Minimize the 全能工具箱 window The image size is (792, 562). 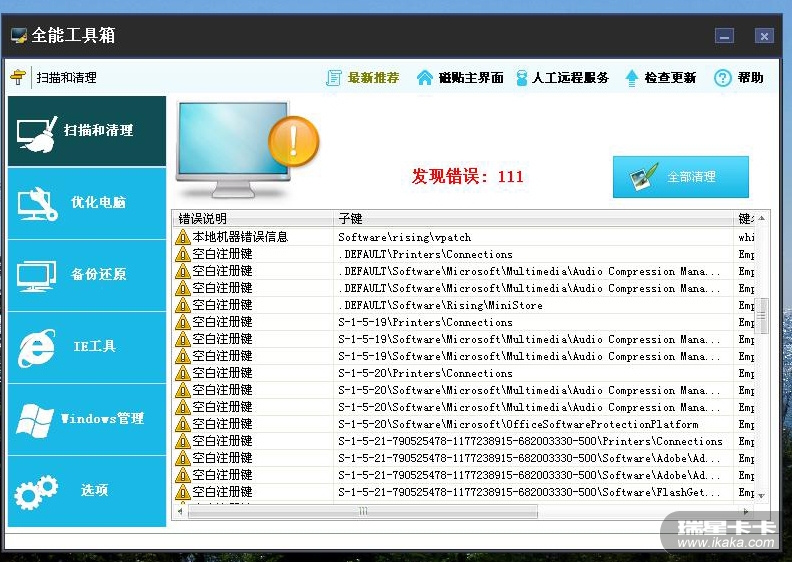(x=724, y=36)
